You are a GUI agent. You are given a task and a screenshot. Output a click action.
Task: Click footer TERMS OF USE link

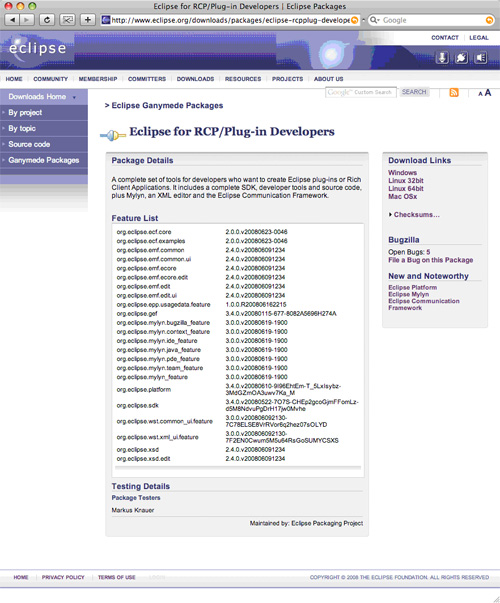[x=117, y=577]
